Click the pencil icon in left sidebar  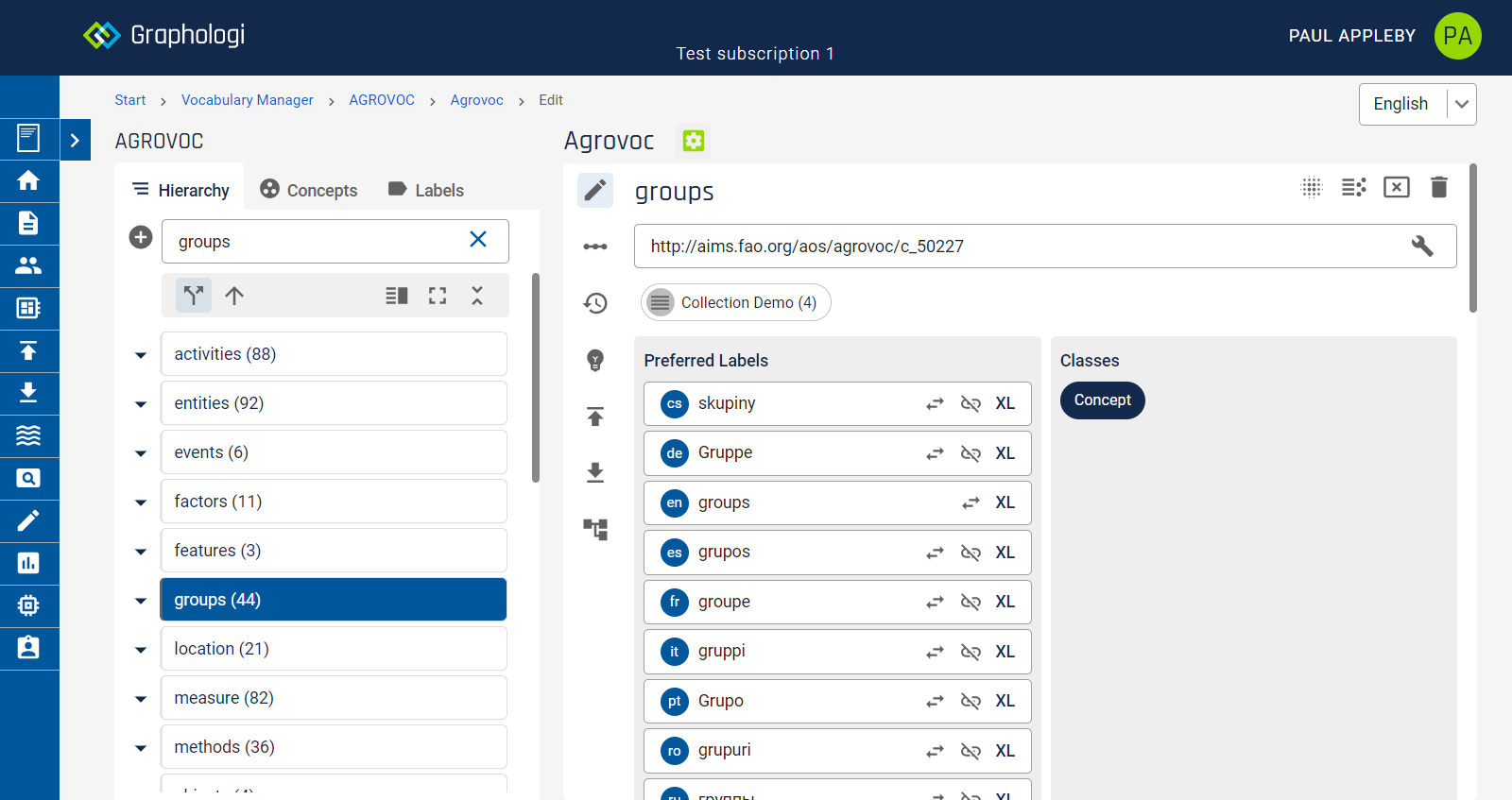(28, 520)
